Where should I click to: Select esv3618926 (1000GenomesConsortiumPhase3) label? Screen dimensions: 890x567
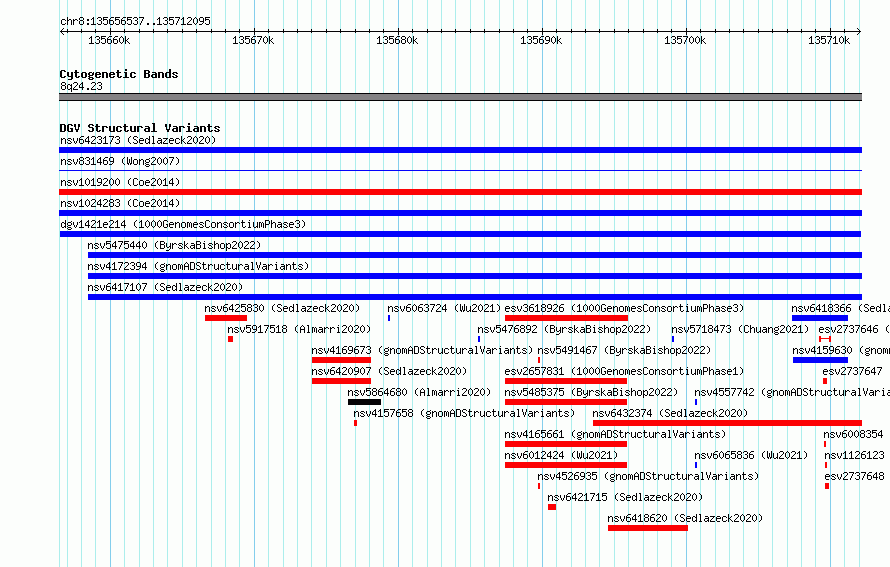point(624,308)
